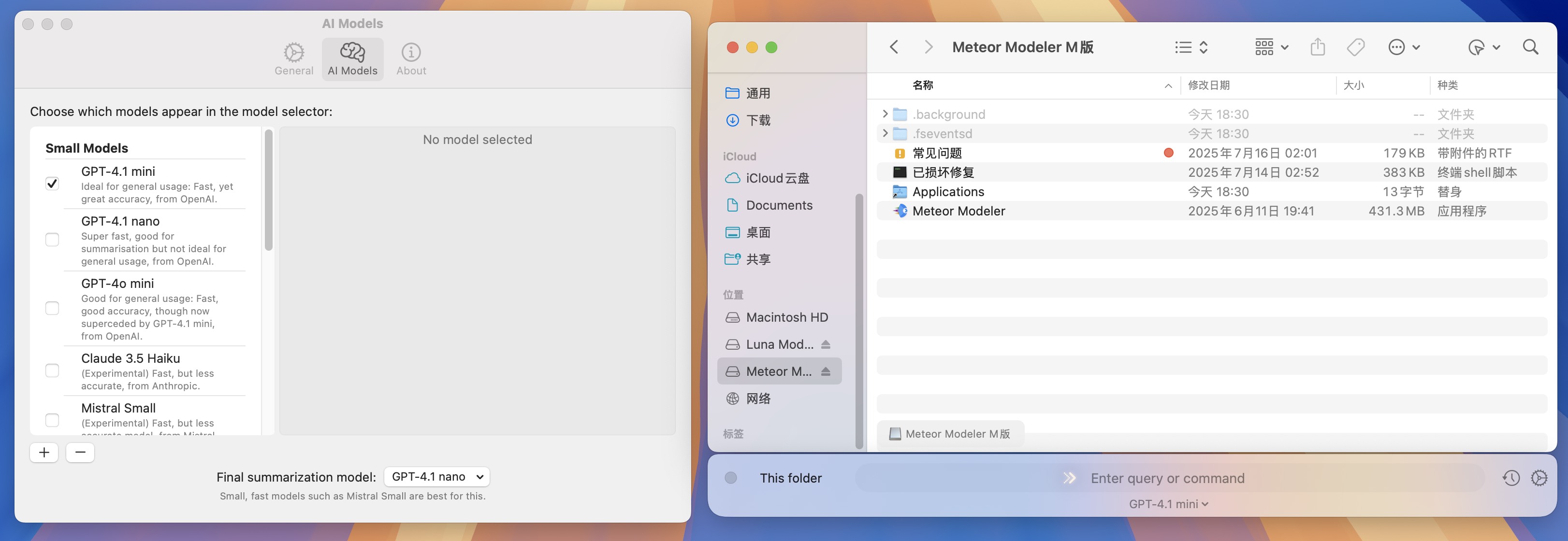The image size is (1568, 541).
Task: Sort files by 名称 column
Action: pyautogui.click(x=923, y=85)
